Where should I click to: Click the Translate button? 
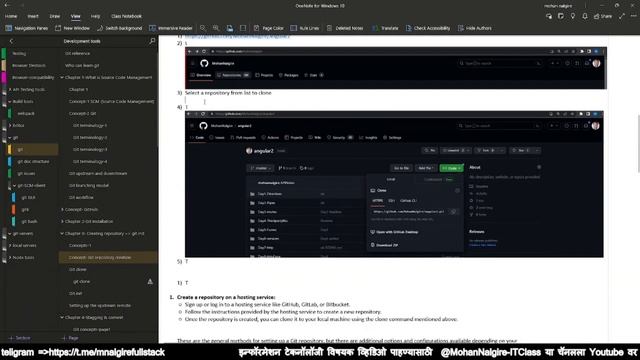pyautogui.click(x=384, y=28)
